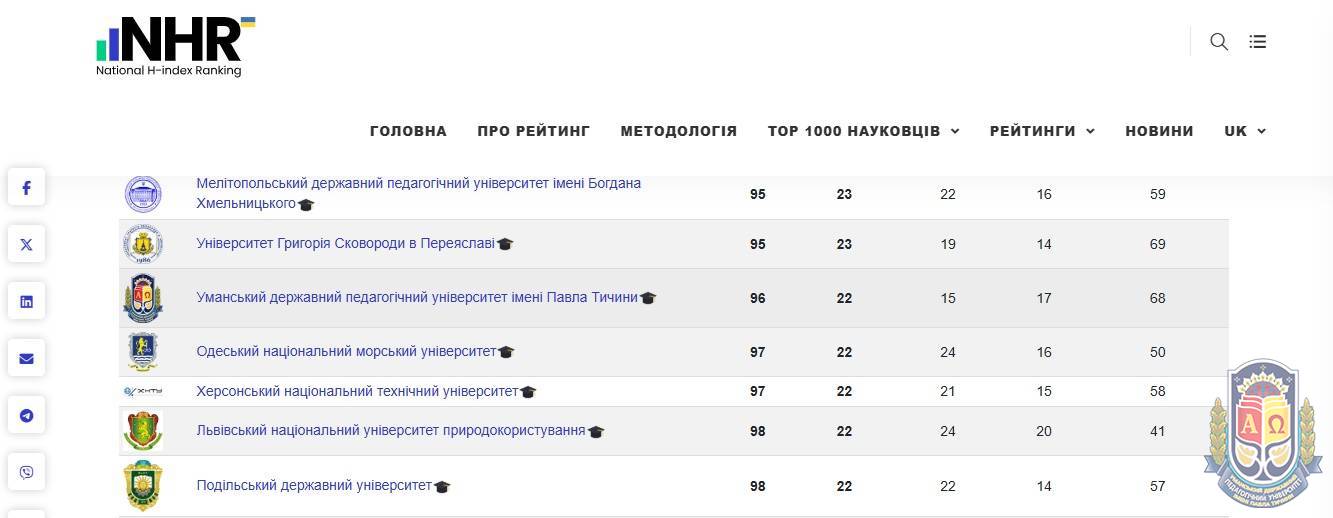This screenshot has width=1333, height=518.
Task: Expand the TOP 1000 НАУКОВЦІВ dropdown
Action: 863,131
